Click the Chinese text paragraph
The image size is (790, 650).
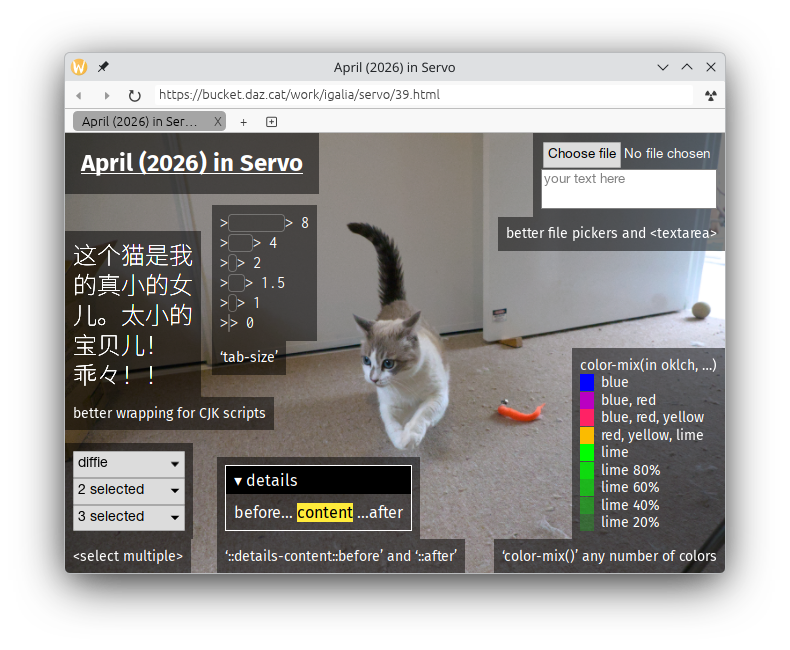[x=133, y=315]
